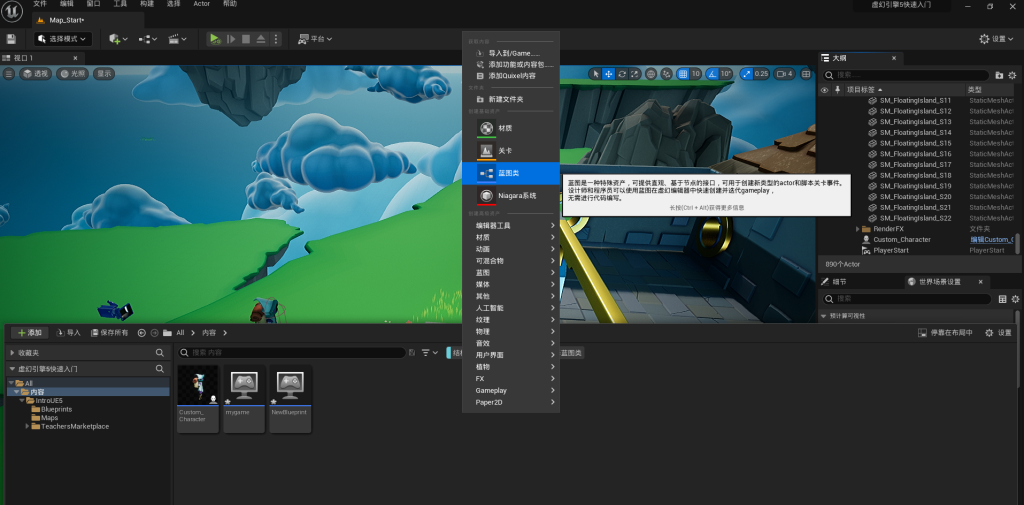Switch to the 细节 details tab
This screenshot has height=505, width=1024.
(839, 282)
